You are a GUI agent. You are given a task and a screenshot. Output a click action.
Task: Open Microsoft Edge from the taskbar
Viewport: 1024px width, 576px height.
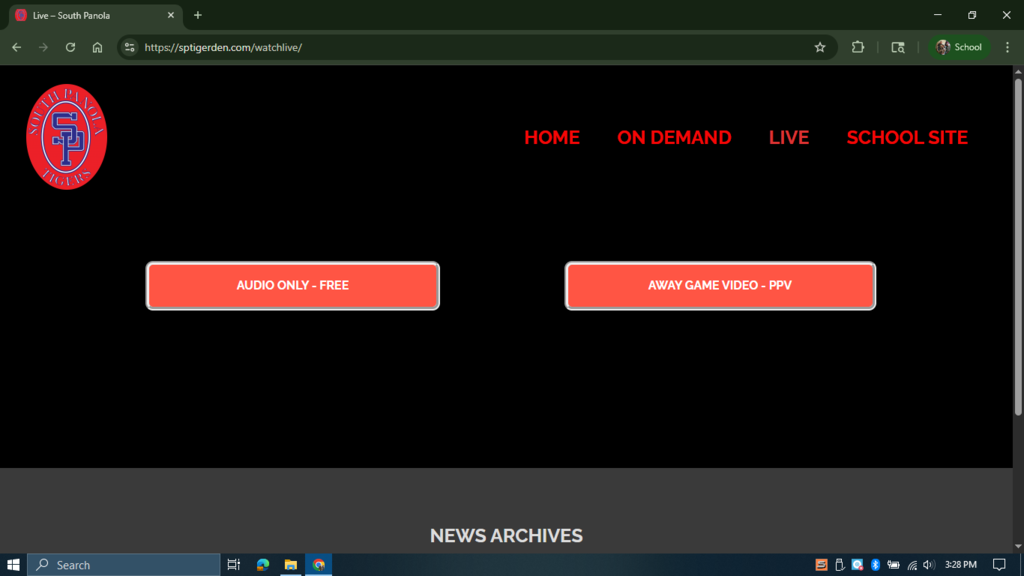click(x=263, y=565)
